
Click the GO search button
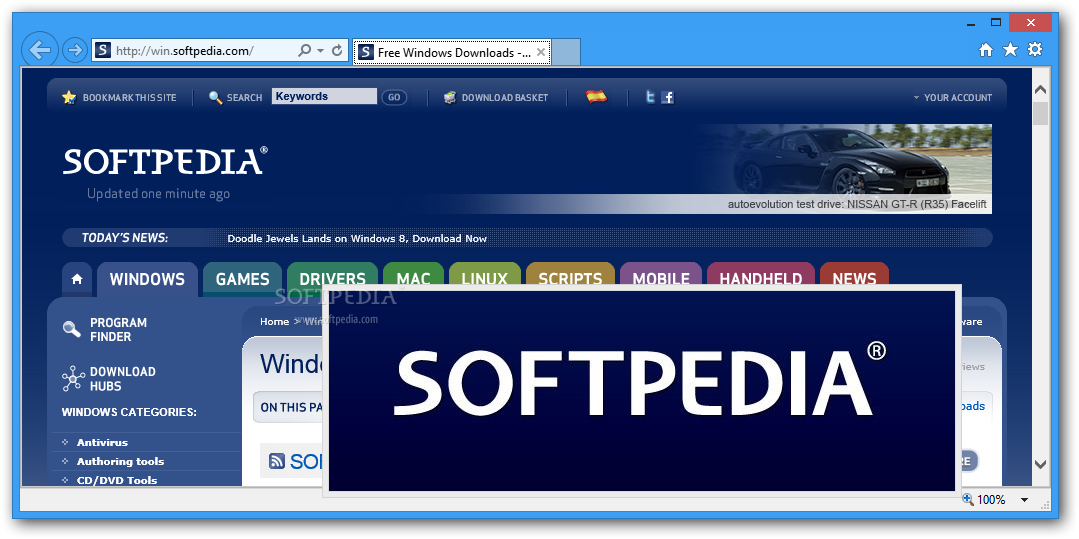click(x=394, y=97)
